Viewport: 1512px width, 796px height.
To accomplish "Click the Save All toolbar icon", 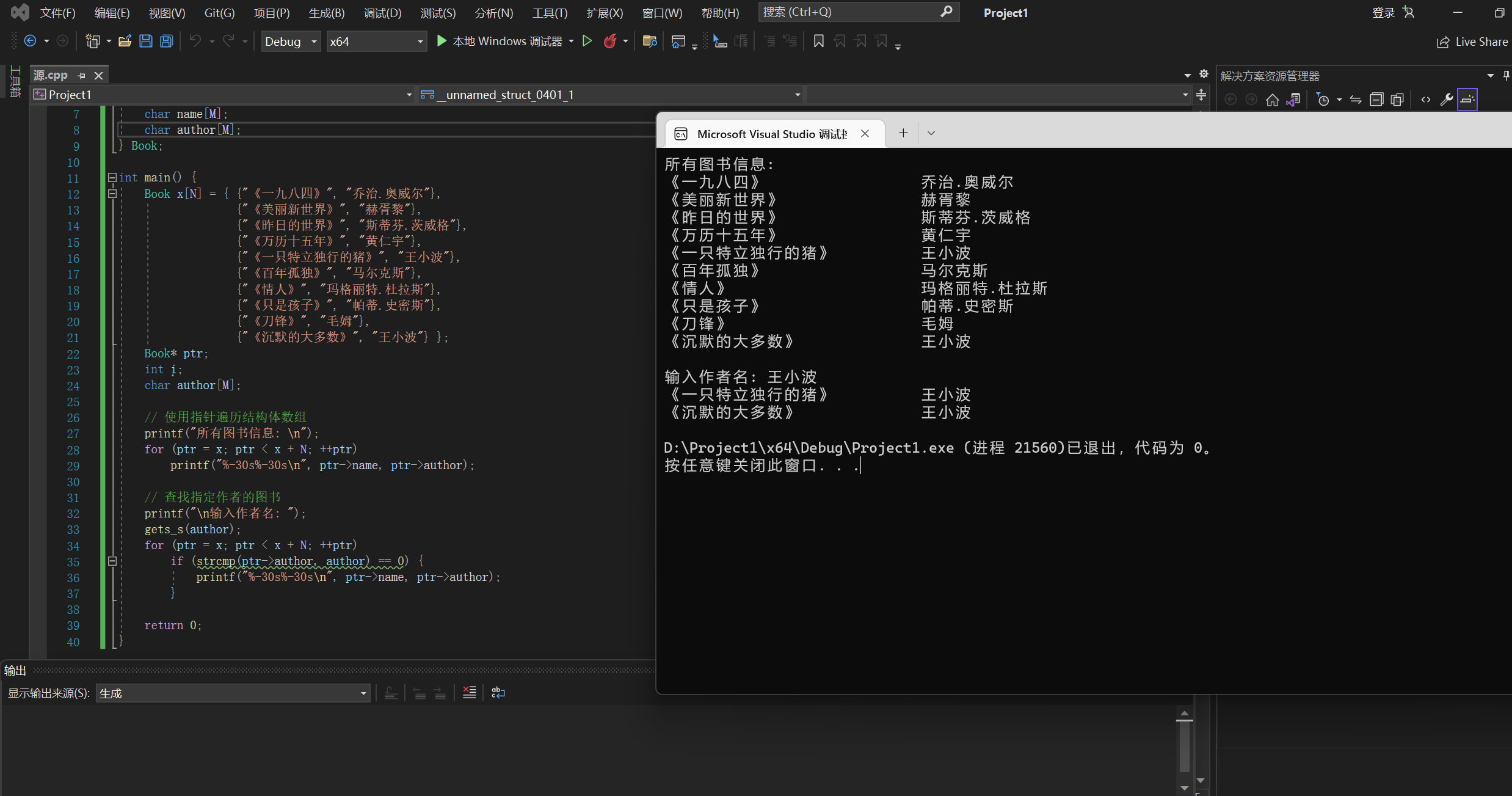I will tap(166, 42).
